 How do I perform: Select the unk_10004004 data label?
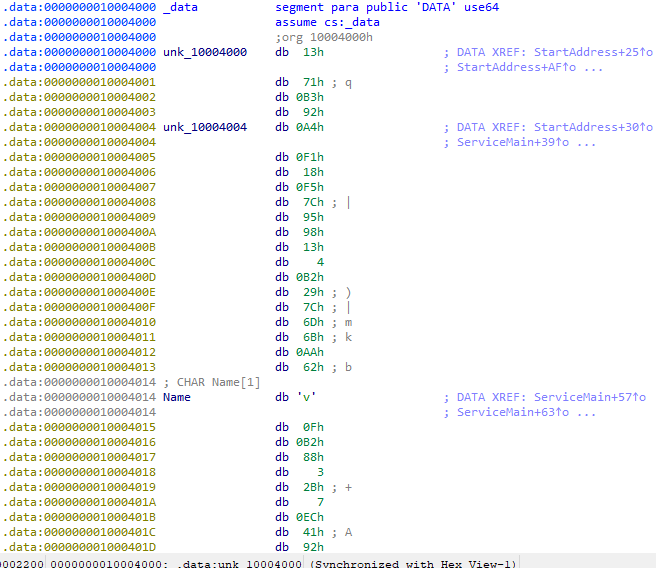(x=205, y=127)
